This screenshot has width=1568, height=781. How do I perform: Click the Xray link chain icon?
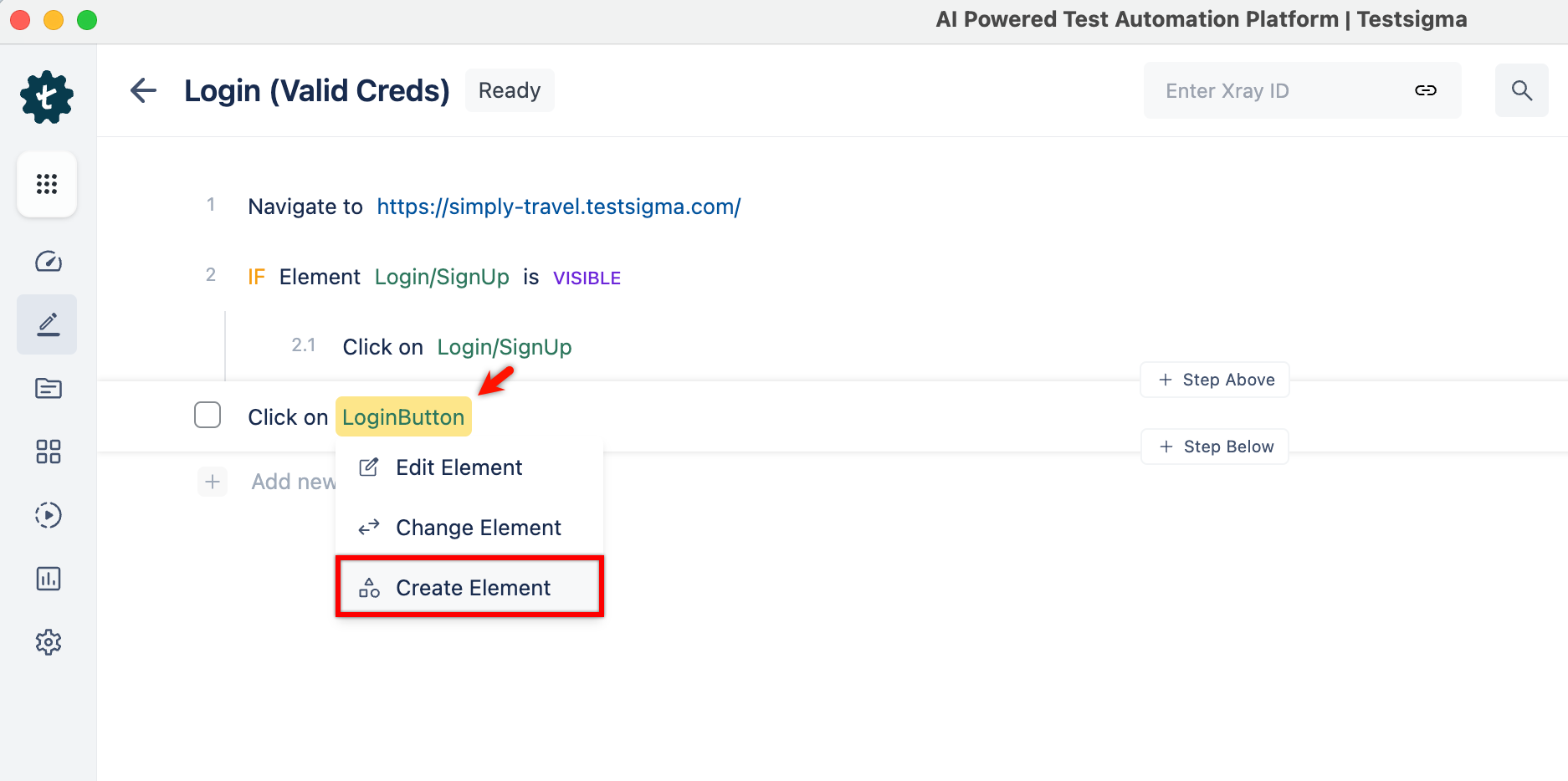tap(1426, 90)
